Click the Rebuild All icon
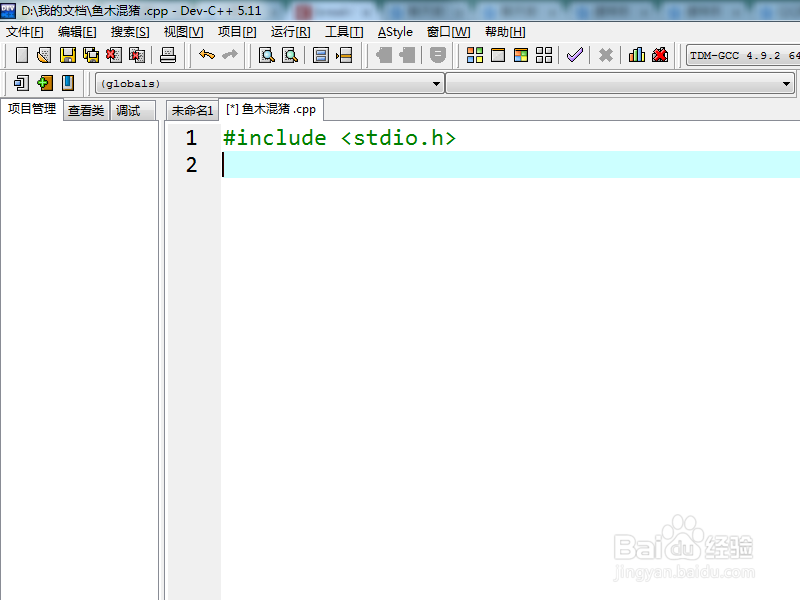This screenshot has width=800, height=600. coord(544,55)
